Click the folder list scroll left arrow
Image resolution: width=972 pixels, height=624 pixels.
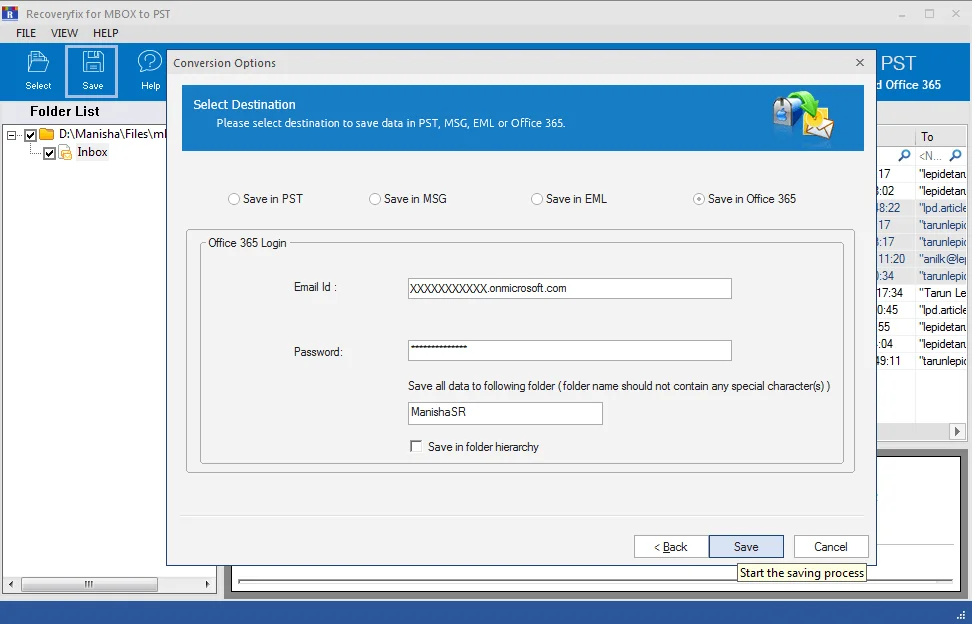[11, 584]
